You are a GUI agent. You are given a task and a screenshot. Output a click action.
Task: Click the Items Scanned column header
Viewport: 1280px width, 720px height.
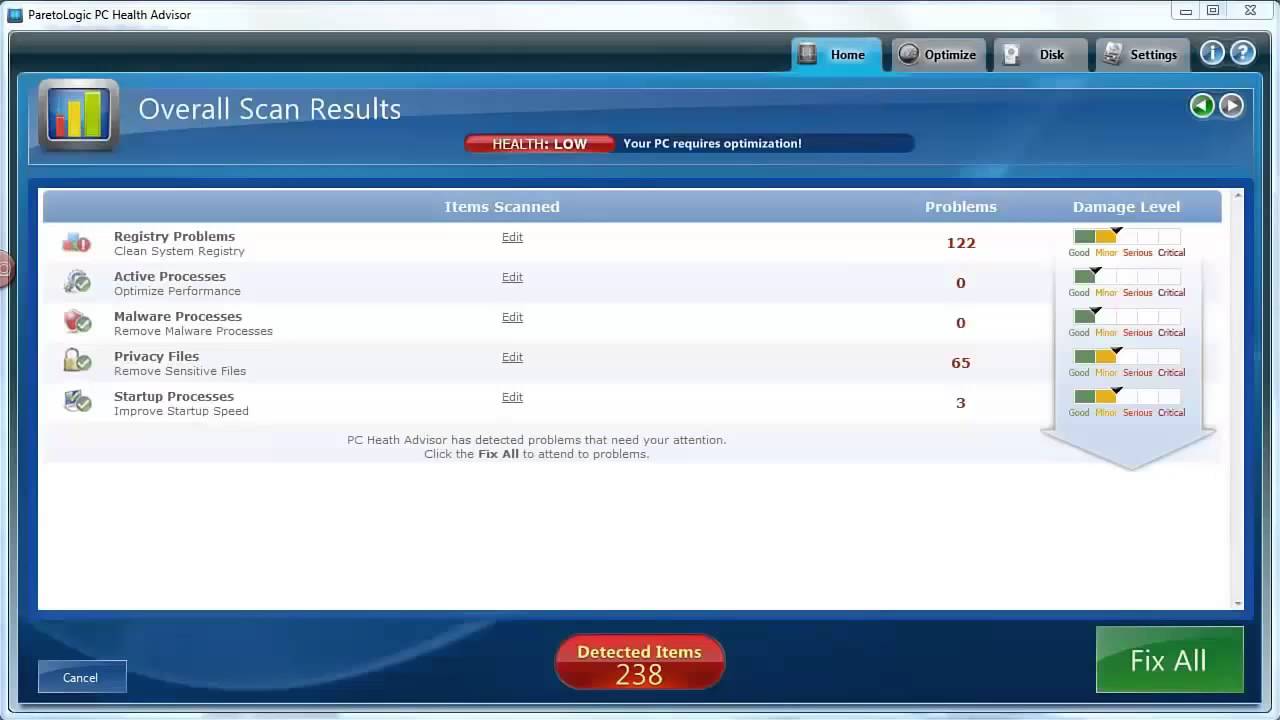502,207
